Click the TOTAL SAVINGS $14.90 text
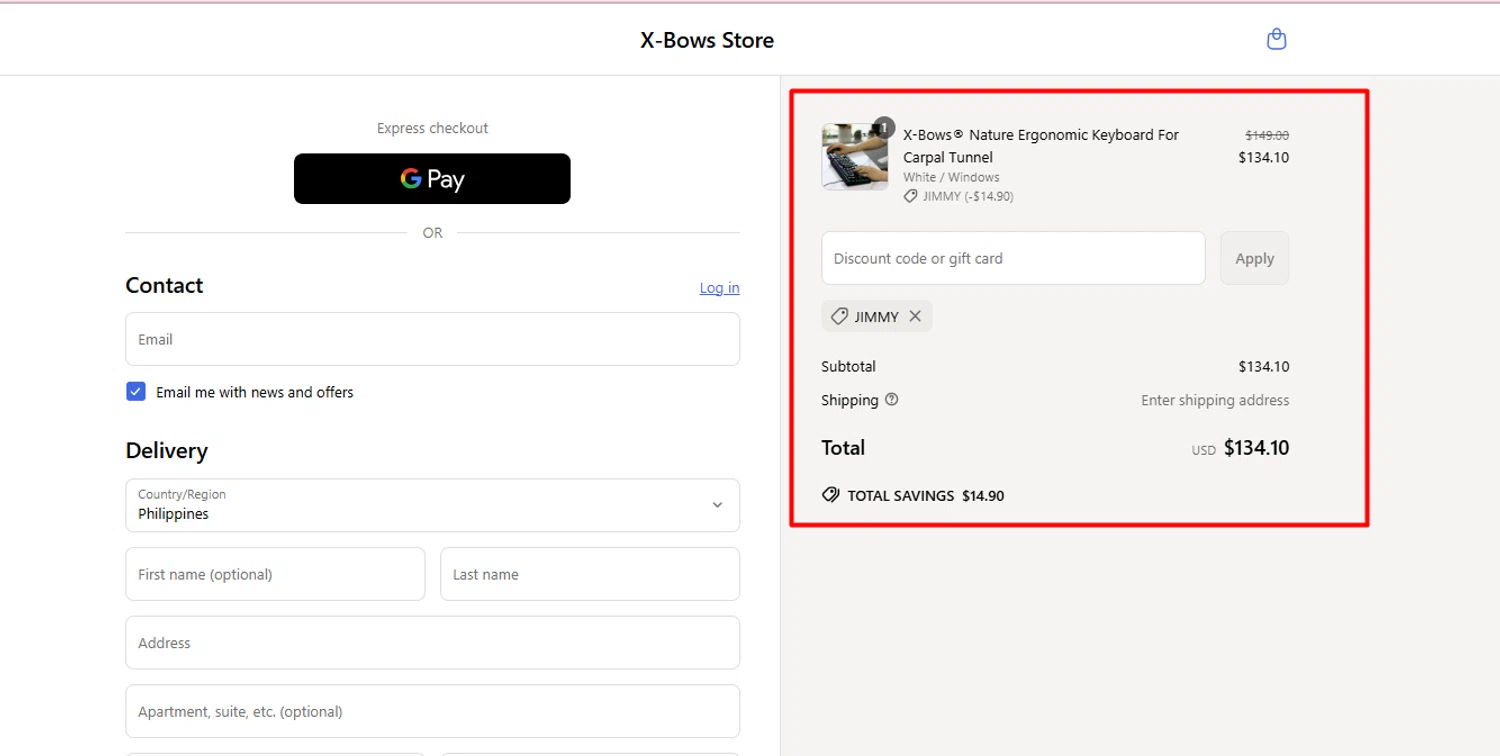This screenshot has width=1500, height=756. click(926, 495)
